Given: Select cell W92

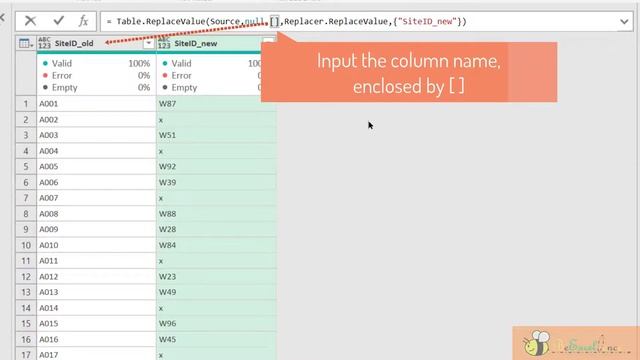Looking at the screenshot, I should coord(216,167).
